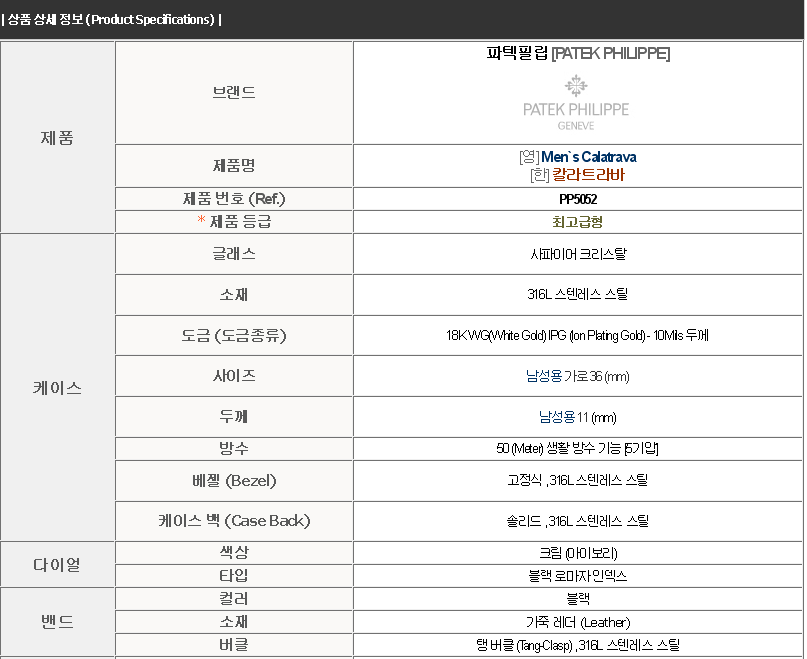Select the '두께' label cell
807x659 pixels.
[234, 417]
